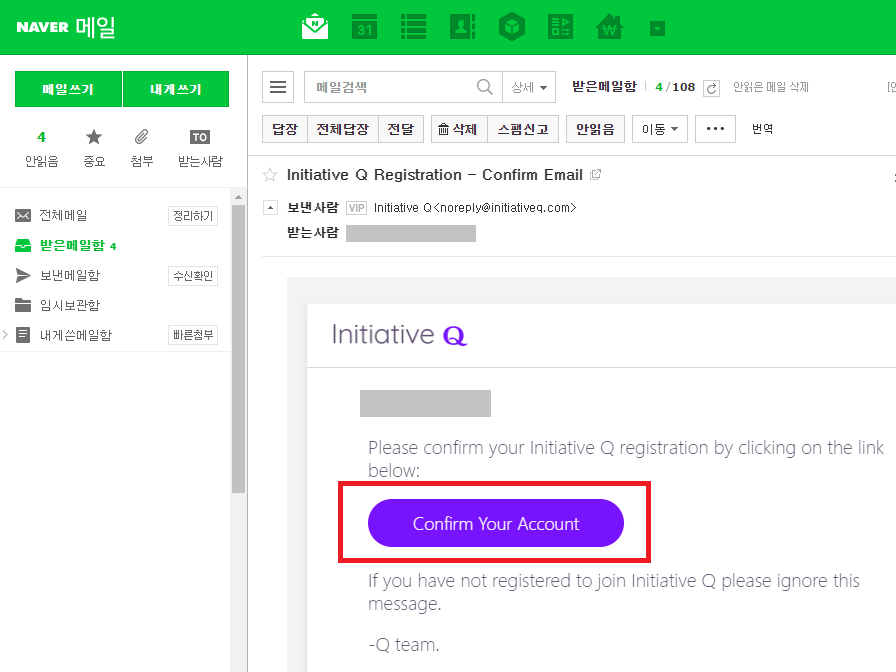896x672 pixels.
Task: Open the Office document icon in the header
Action: coord(561,27)
